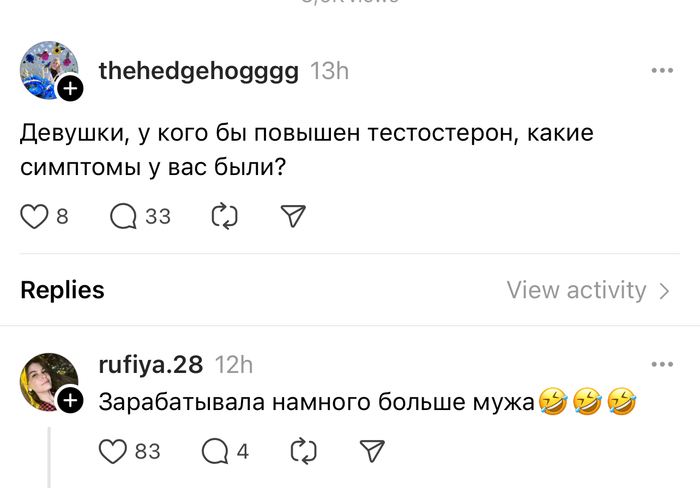700x488 pixels.
Task: Share thehedgehogggg's post via paper plane
Action: pyautogui.click(x=293, y=216)
